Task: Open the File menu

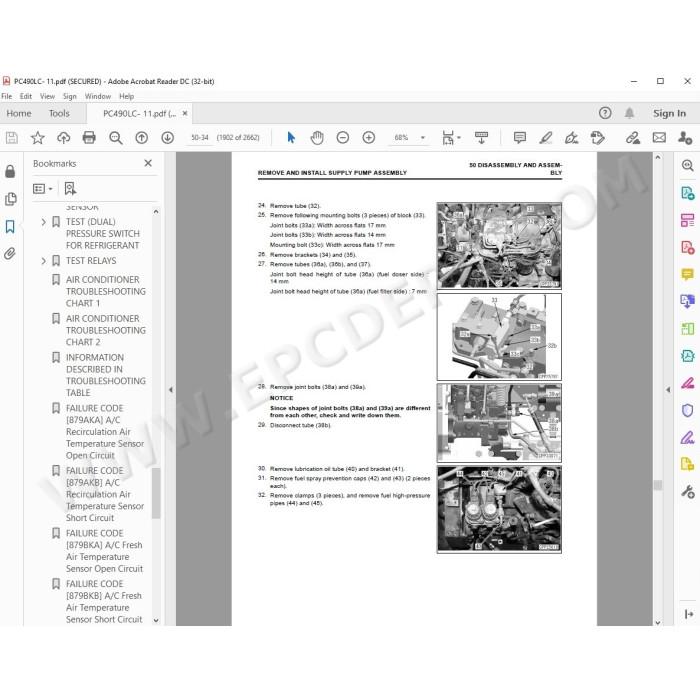Action: tap(7, 96)
